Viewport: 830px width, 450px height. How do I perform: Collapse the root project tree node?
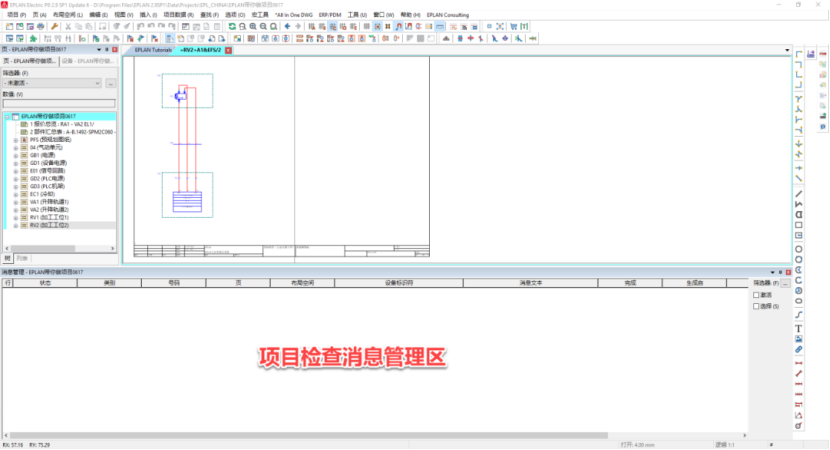tap(7, 116)
